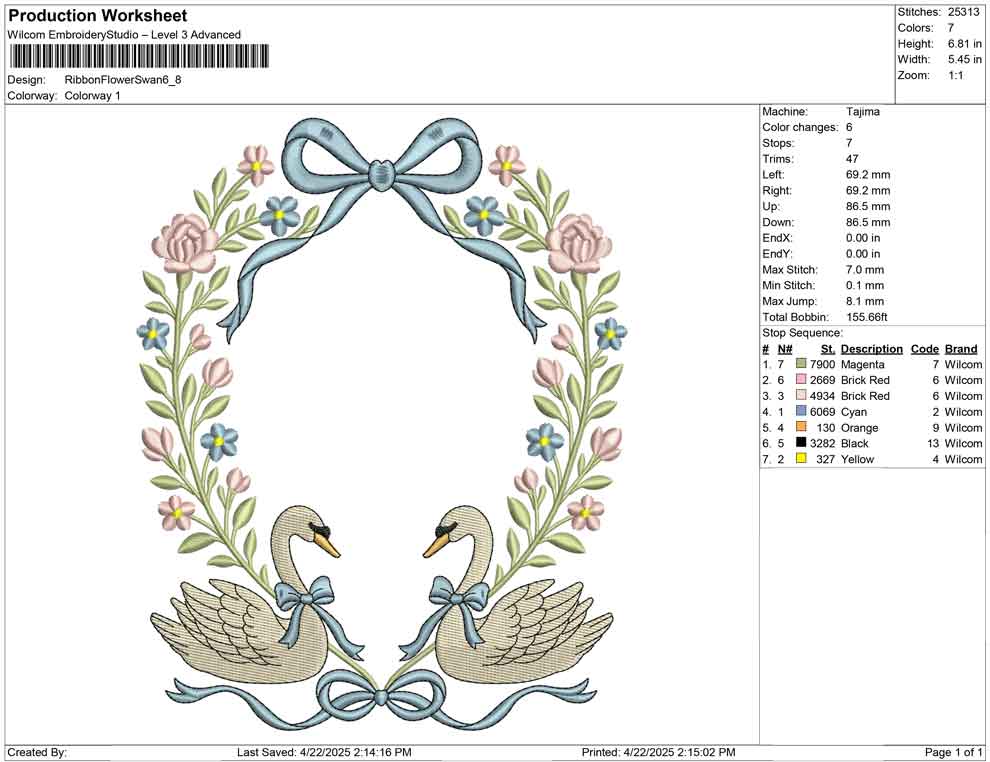990x762 pixels.
Task: Click the St. column header
Action: pyautogui.click(x=826, y=348)
